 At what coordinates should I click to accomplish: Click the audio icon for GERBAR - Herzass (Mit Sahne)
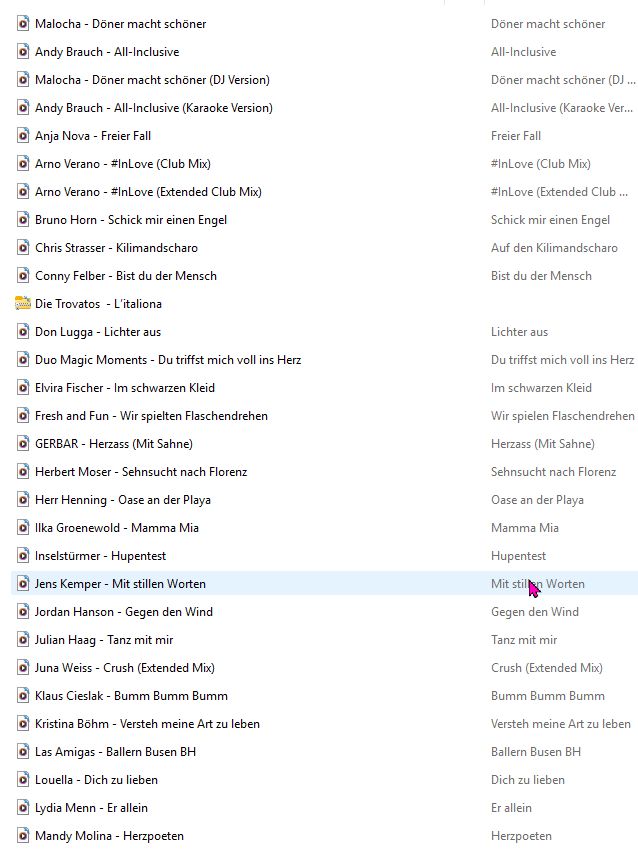click(23, 443)
